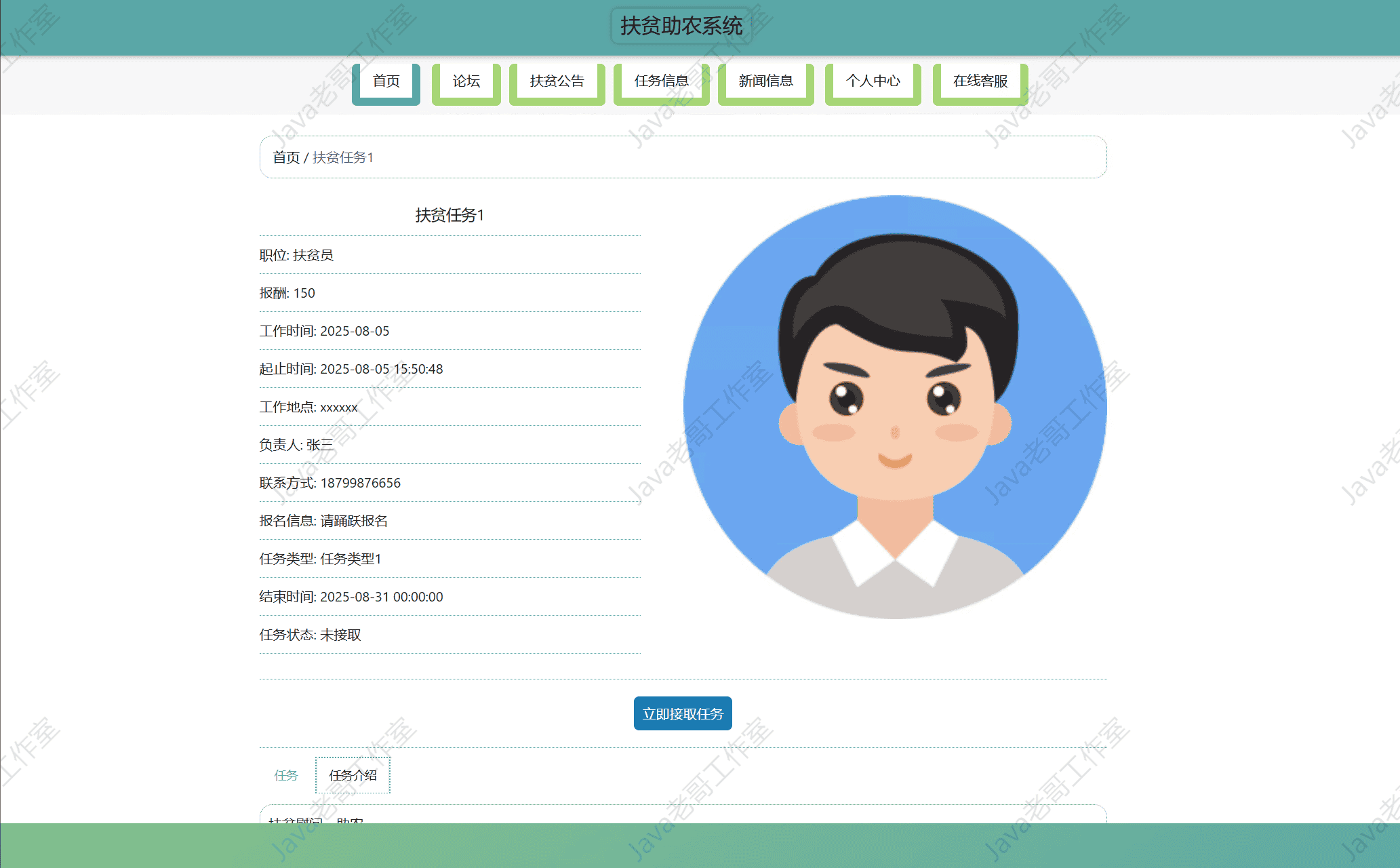
Task: Go to the 首页 navigation tab
Action: click(x=386, y=81)
